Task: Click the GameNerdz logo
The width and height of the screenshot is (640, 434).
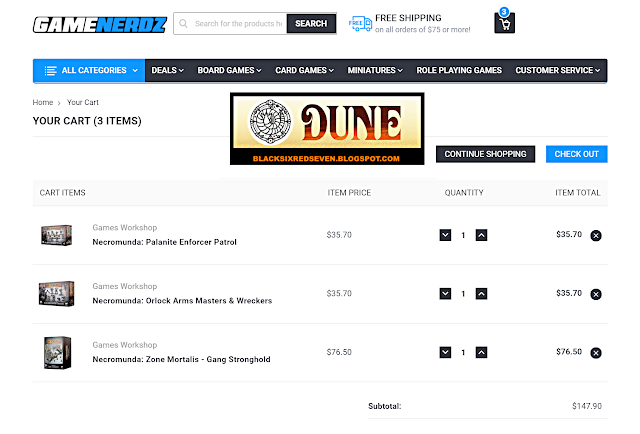Action: click(100, 24)
